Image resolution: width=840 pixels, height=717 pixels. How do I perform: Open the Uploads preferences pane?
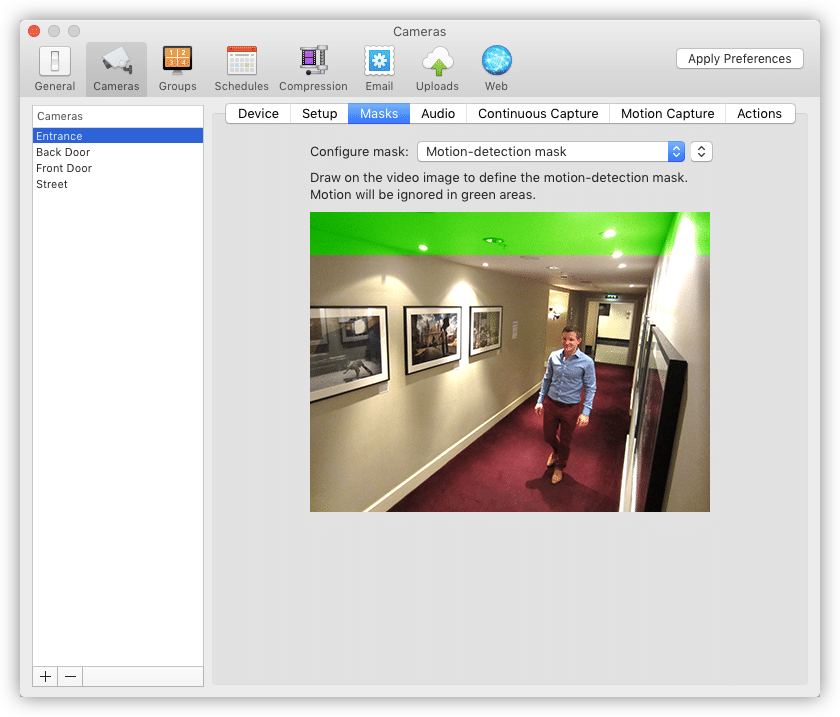(437, 68)
